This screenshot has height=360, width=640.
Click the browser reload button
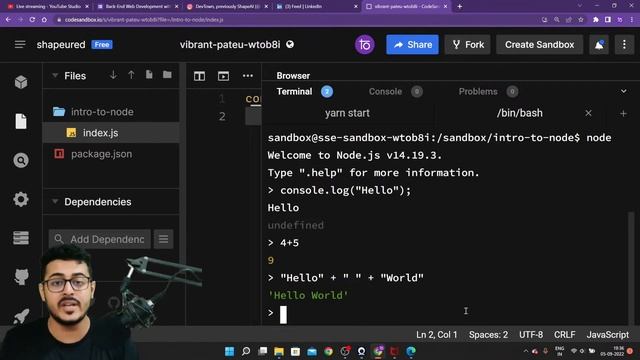[32, 20]
